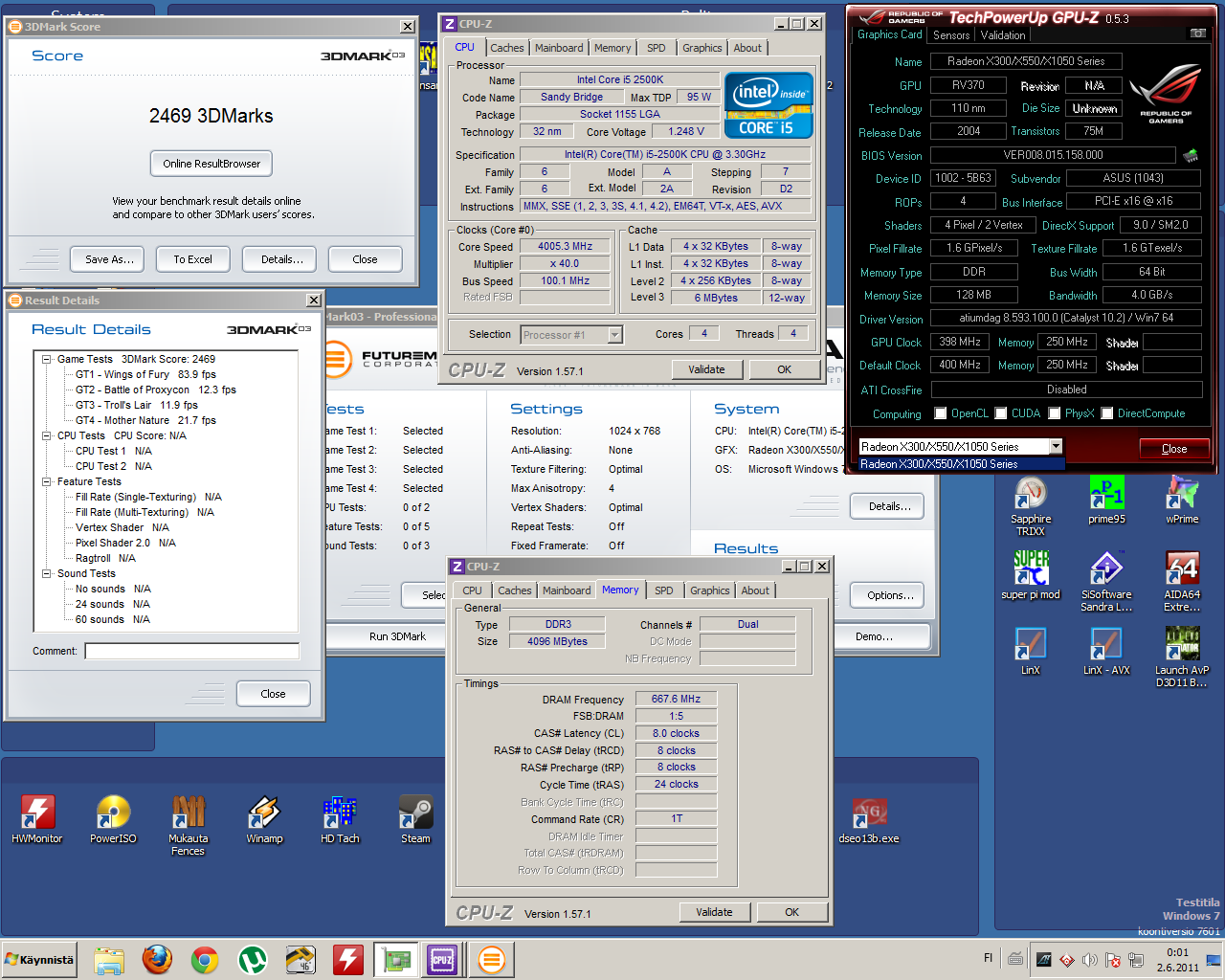Open Käynnistä start button

(x=39, y=960)
